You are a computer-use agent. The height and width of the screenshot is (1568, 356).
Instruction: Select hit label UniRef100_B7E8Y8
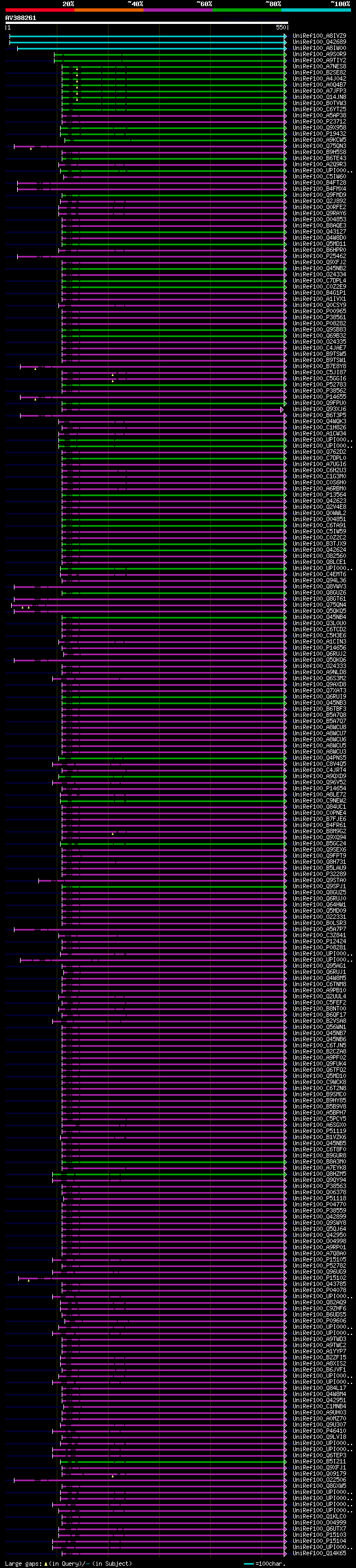319,367
